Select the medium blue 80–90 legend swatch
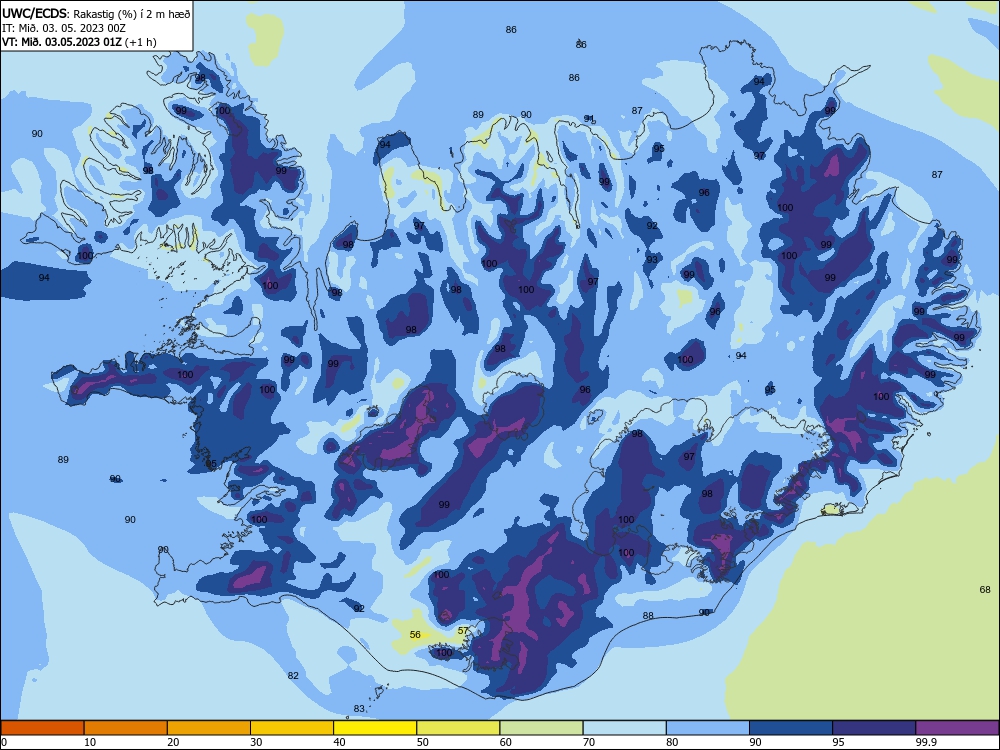The height and width of the screenshot is (750, 1000). pos(708,728)
